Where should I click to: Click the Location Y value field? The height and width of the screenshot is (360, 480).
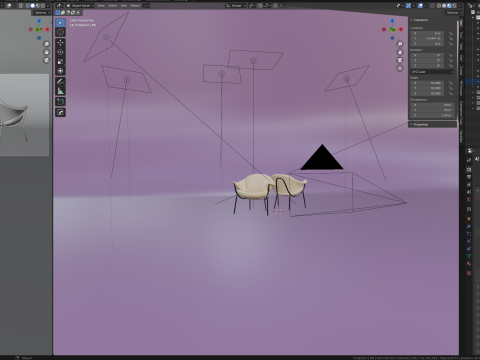pos(427,38)
